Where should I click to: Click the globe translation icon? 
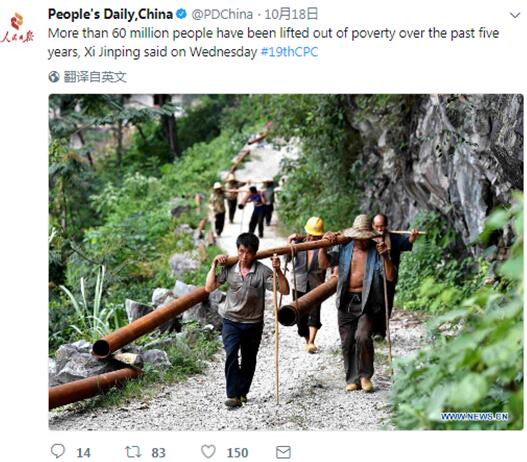(54, 77)
